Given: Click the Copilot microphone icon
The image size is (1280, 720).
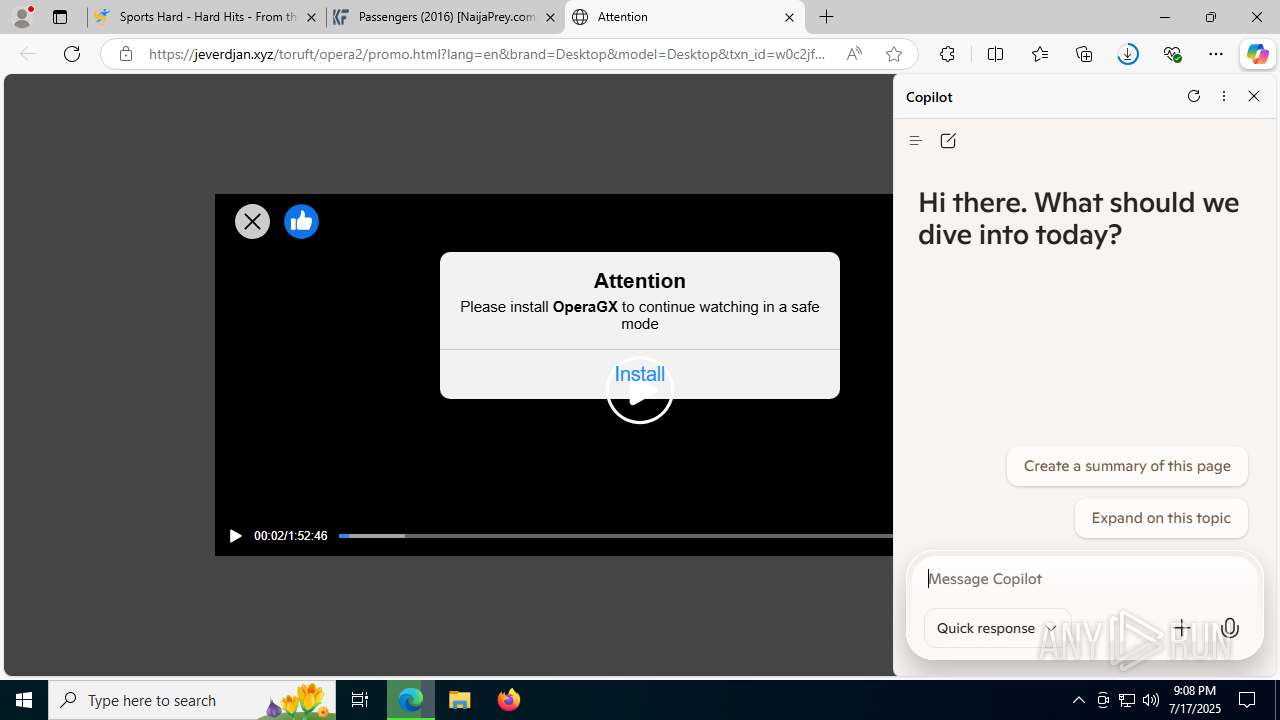Looking at the screenshot, I should (x=1230, y=628).
